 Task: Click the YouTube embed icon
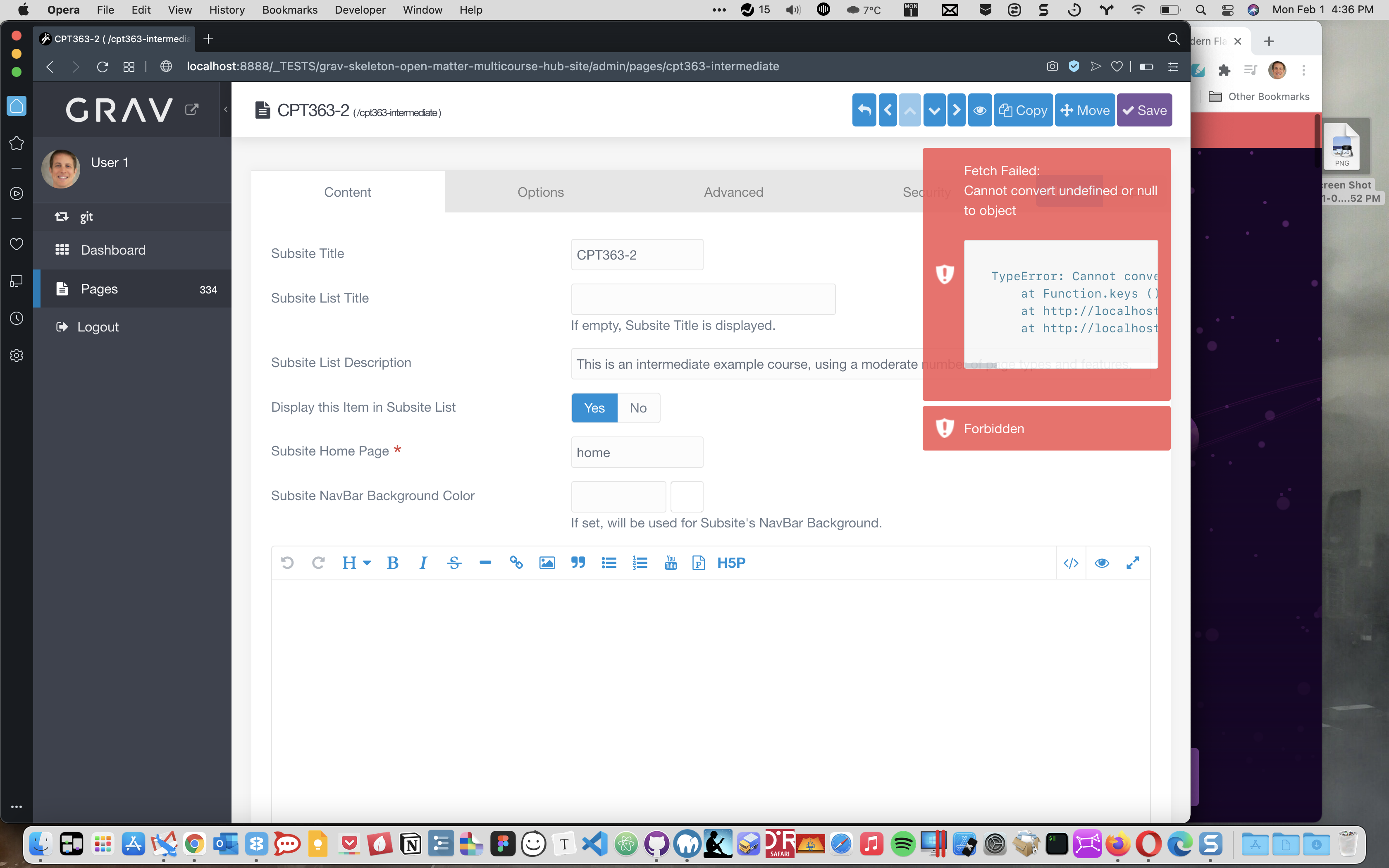[x=671, y=563]
